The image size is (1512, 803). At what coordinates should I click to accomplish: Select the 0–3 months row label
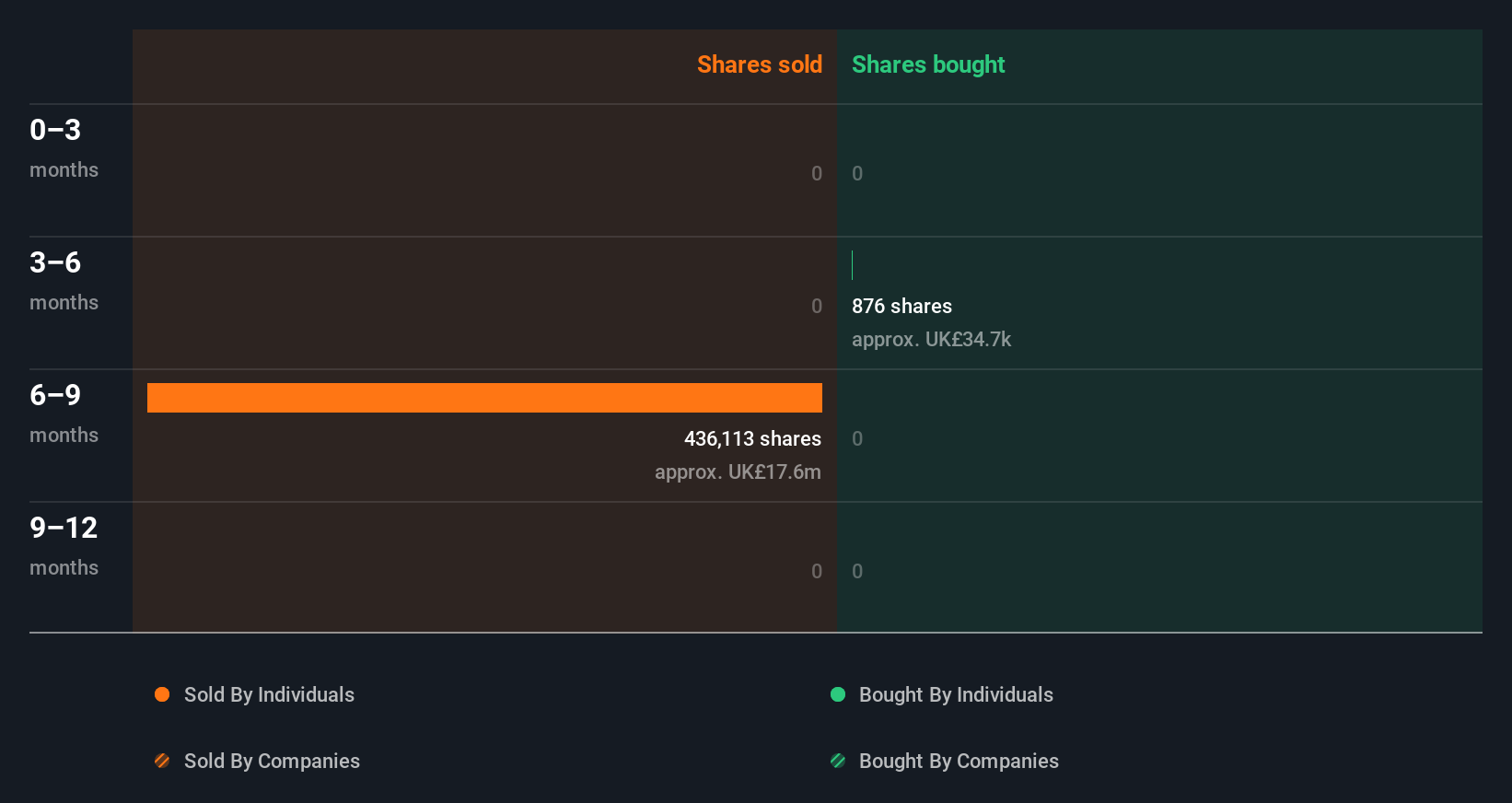[x=64, y=147]
